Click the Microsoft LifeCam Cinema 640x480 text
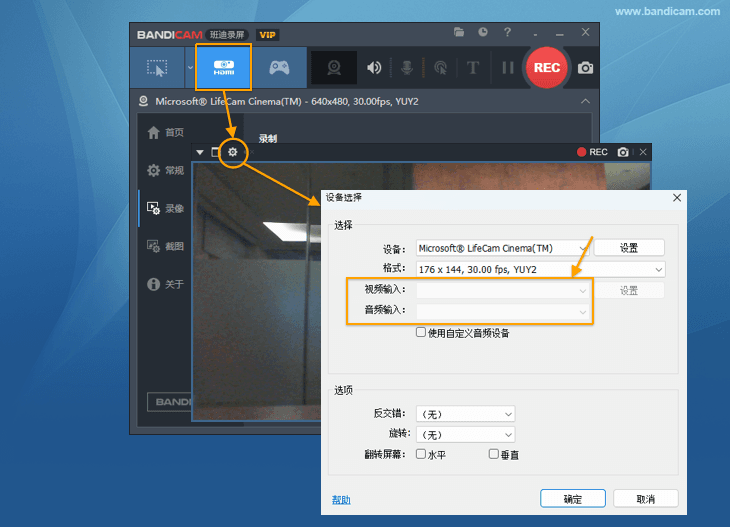The height and width of the screenshot is (527, 730). (287, 101)
